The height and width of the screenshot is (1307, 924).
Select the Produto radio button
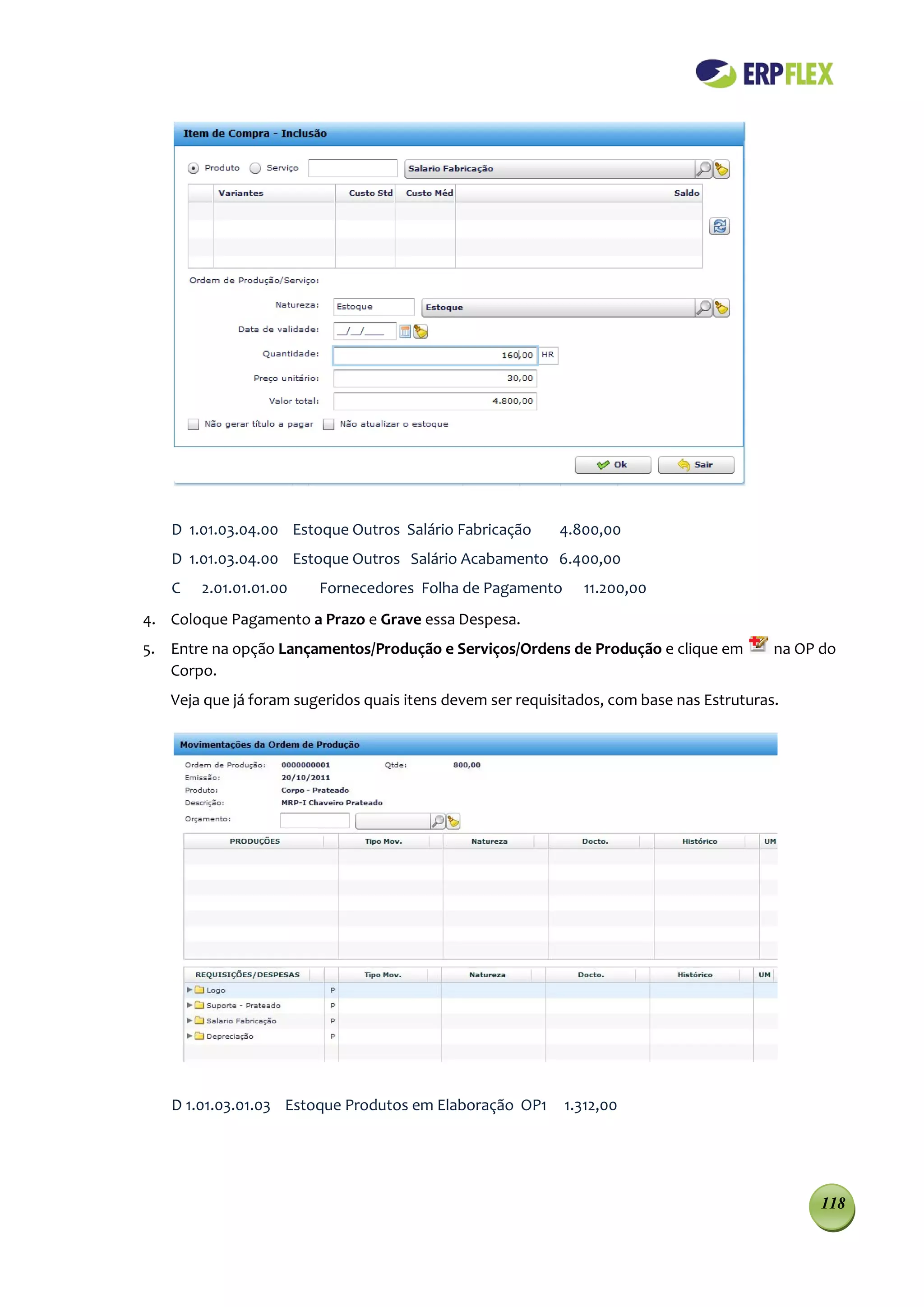click(193, 168)
